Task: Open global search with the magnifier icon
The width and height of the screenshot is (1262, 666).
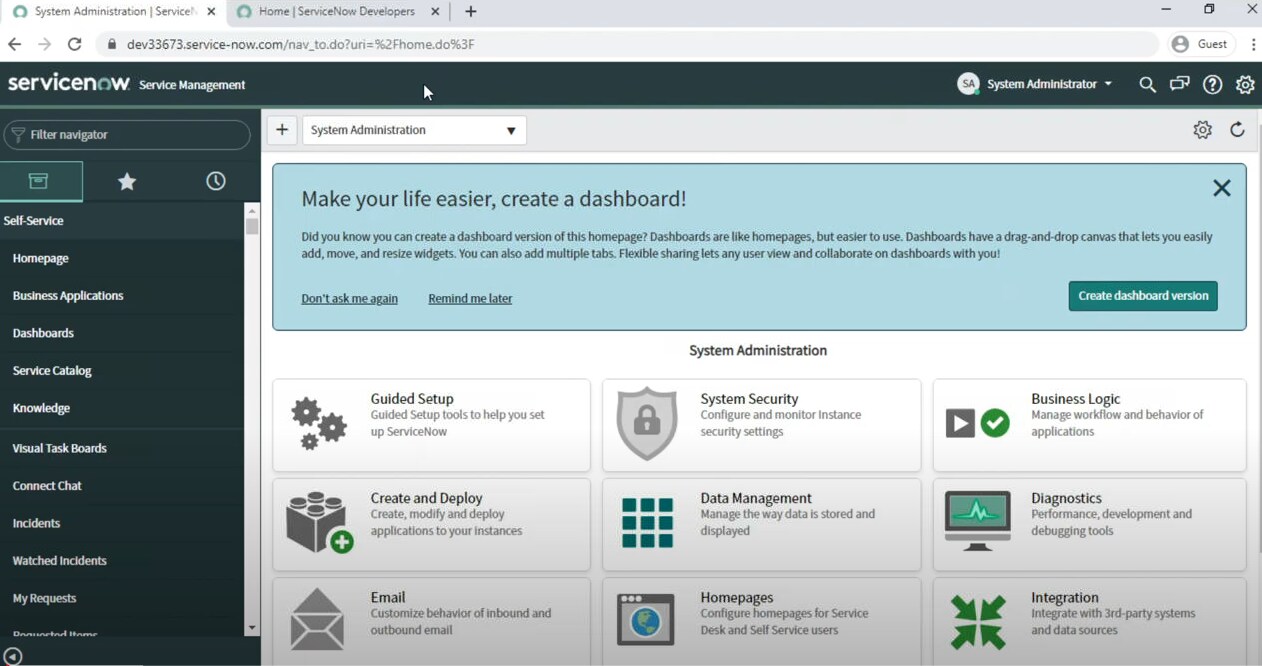Action: click(x=1147, y=84)
